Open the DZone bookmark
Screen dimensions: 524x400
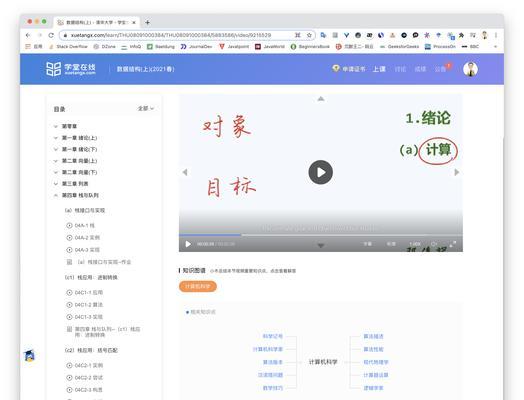(105, 46)
